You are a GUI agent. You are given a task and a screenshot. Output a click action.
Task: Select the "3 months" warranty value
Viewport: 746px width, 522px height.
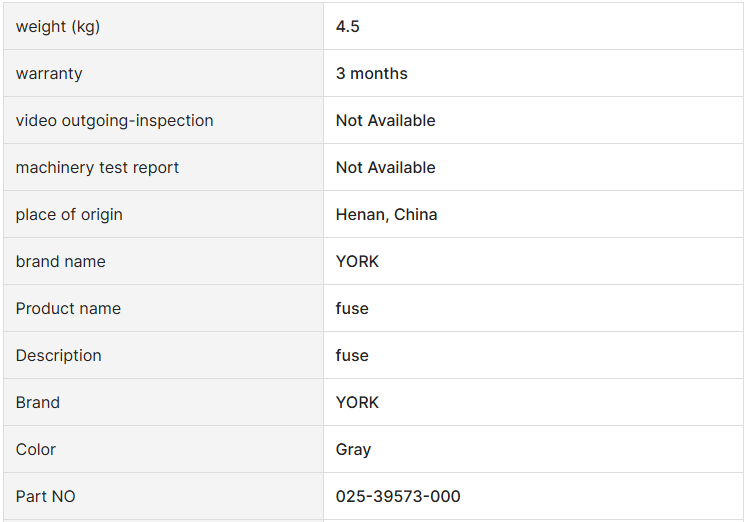coord(372,74)
